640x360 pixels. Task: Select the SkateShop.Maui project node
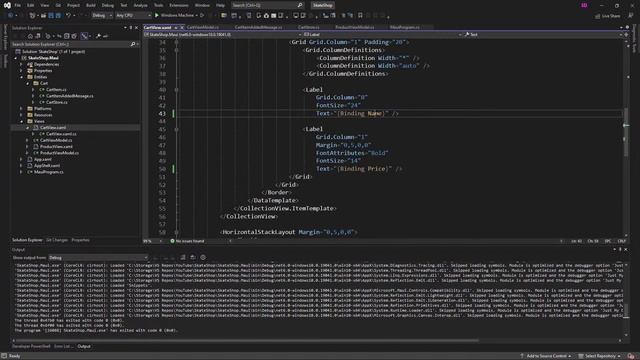click(x=43, y=58)
